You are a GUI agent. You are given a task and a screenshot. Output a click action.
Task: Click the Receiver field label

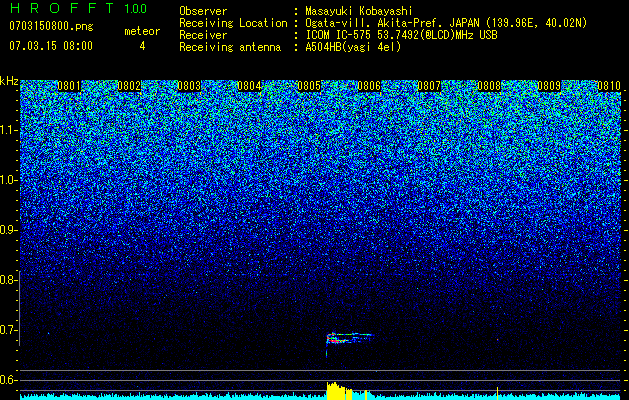(x=203, y=35)
